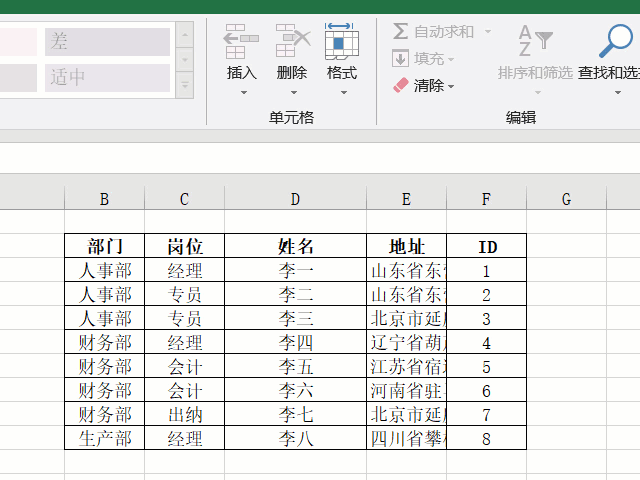Viewport: 640px width, 480px height.
Task: Select column D header
Action: point(296,199)
